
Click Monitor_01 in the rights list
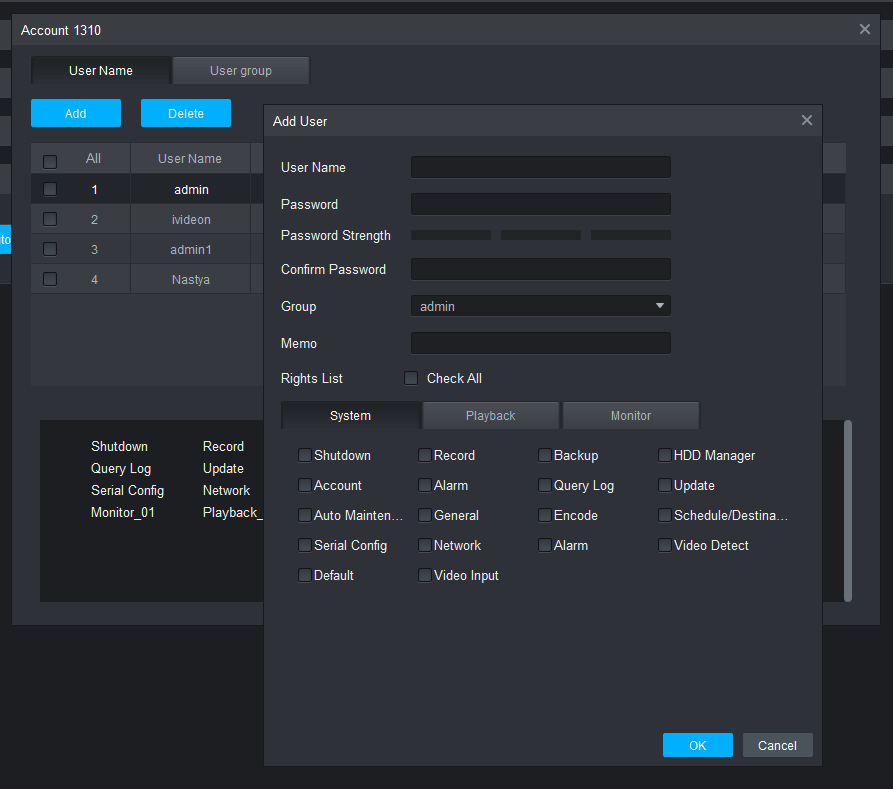(122, 512)
